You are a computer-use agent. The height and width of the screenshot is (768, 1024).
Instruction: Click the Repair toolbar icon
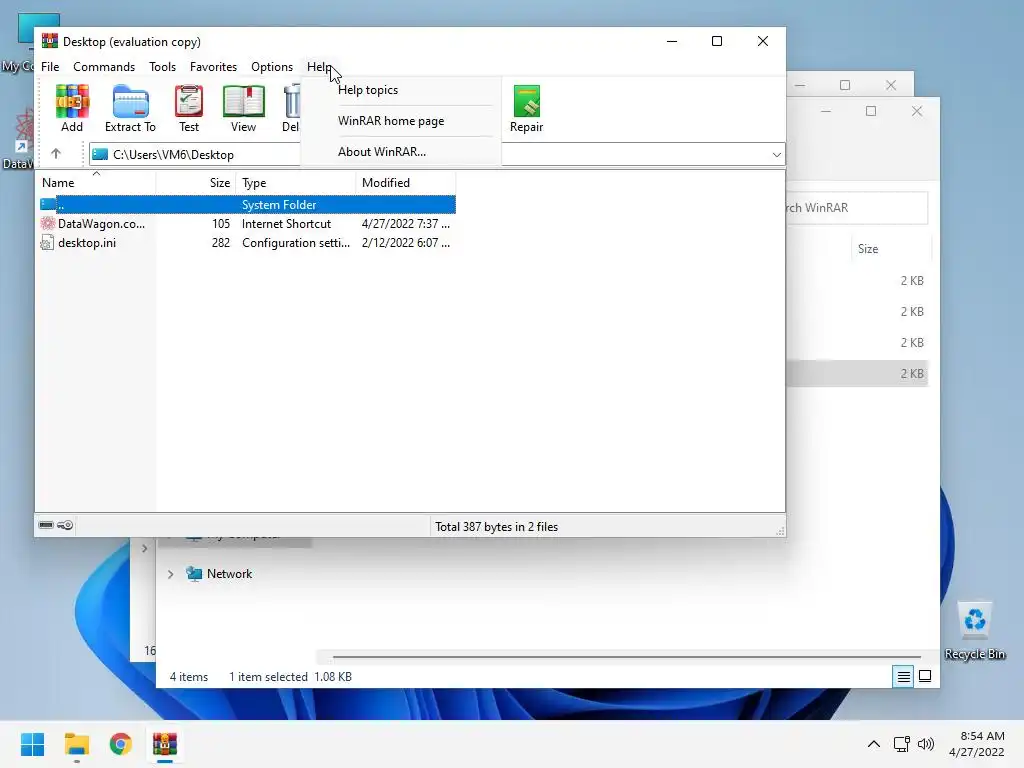(526, 102)
